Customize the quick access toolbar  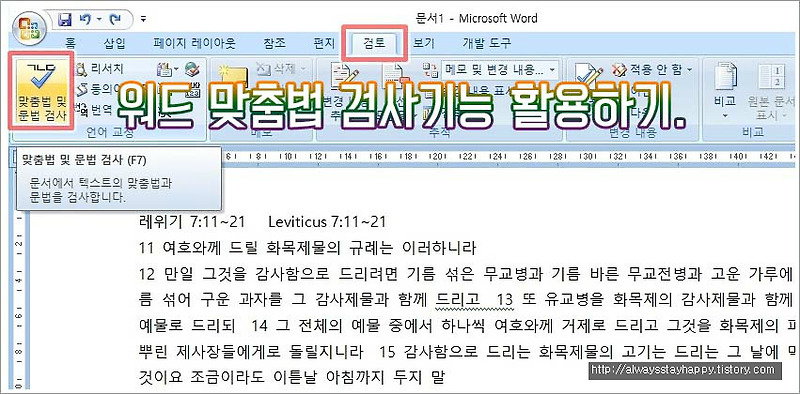(x=143, y=20)
